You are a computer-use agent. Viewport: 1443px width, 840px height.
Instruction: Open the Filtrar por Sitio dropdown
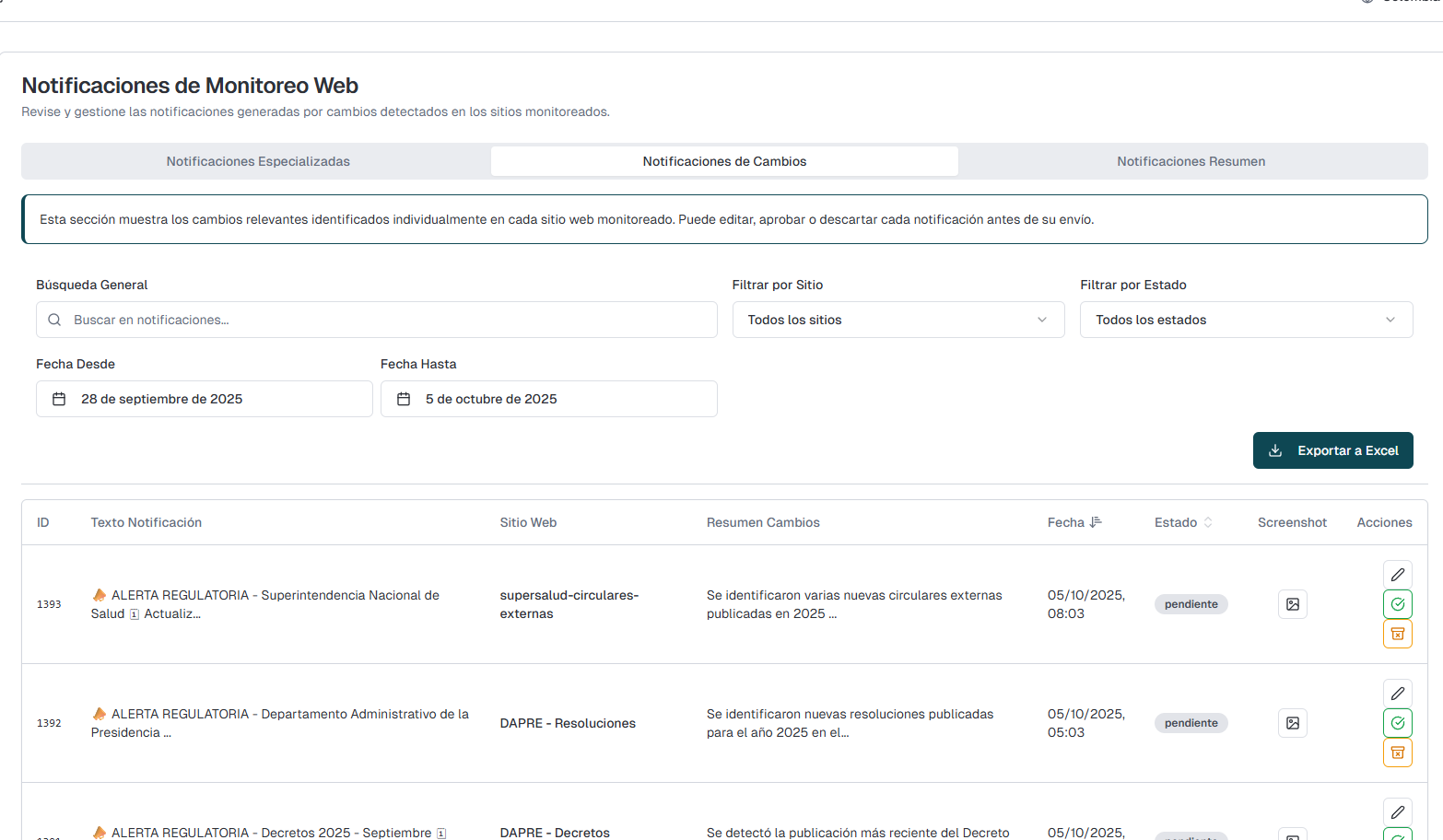click(897, 320)
